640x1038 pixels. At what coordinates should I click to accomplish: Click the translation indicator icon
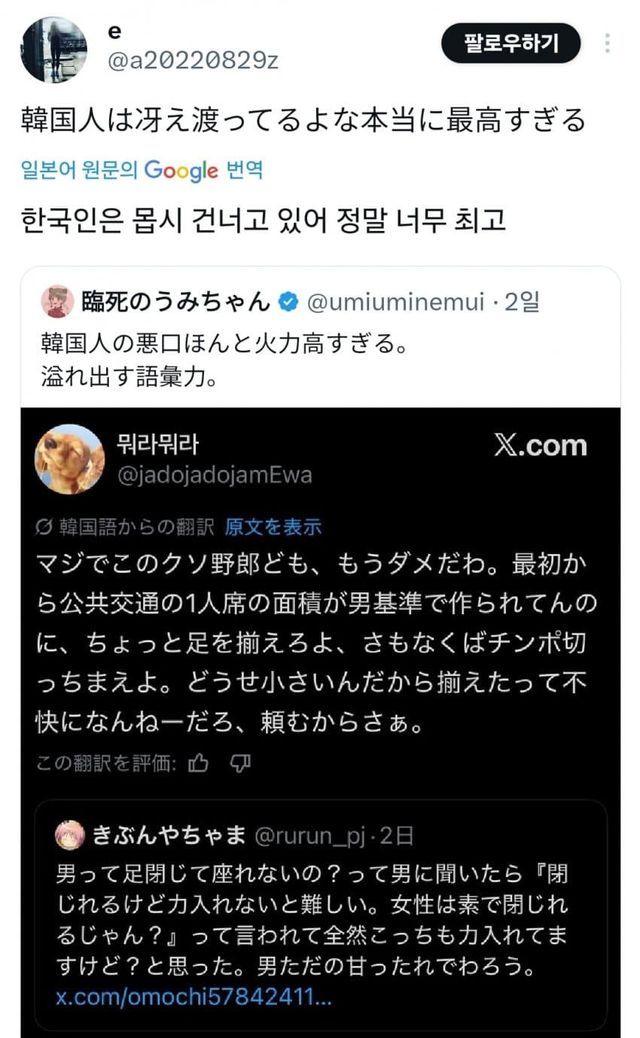43,527
